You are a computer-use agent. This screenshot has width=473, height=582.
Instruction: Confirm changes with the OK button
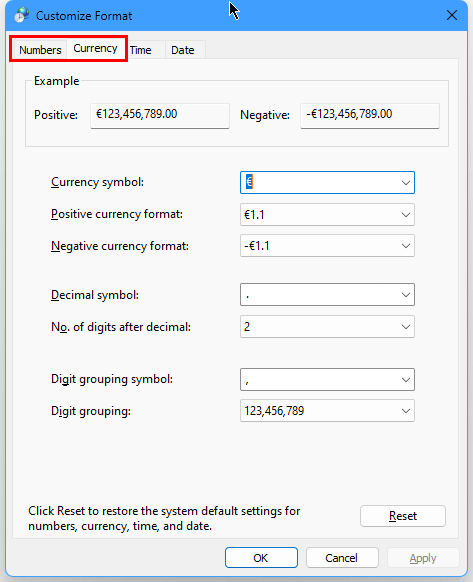click(x=261, y=558)
